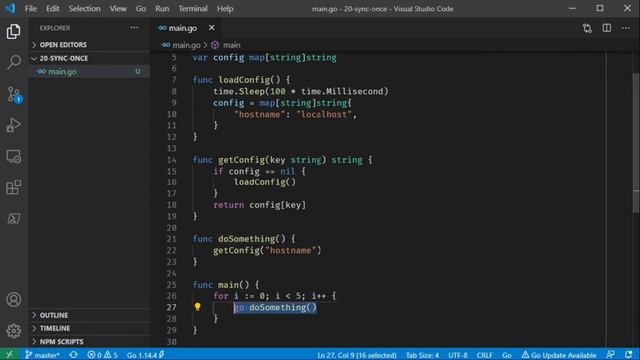The height and width of the screenshot is (360, 640).
Task: Click the master branch in status bar
Action: click(42, 355)
